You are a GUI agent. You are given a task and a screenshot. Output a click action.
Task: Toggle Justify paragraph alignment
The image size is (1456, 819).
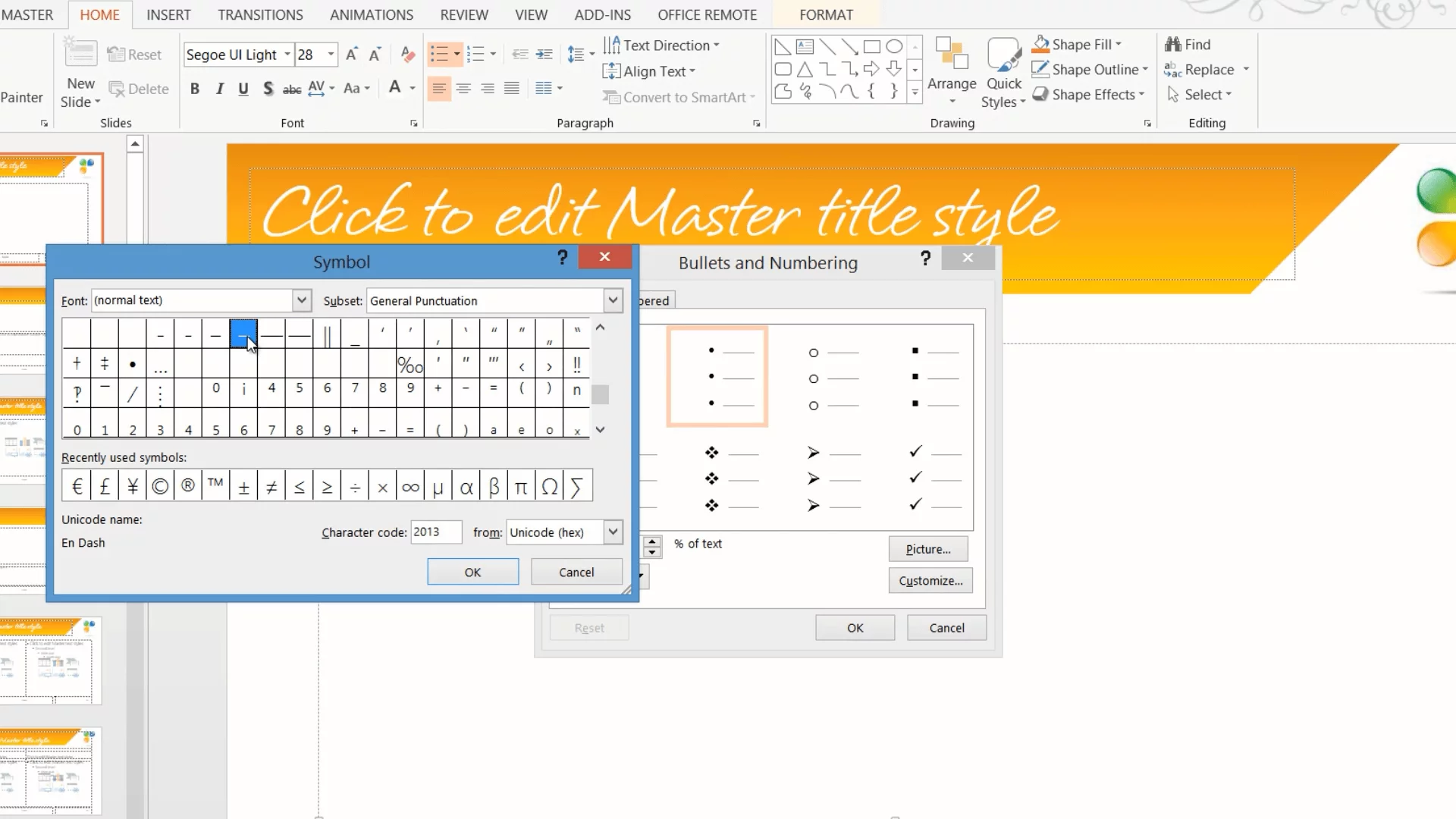pos(512,89)
